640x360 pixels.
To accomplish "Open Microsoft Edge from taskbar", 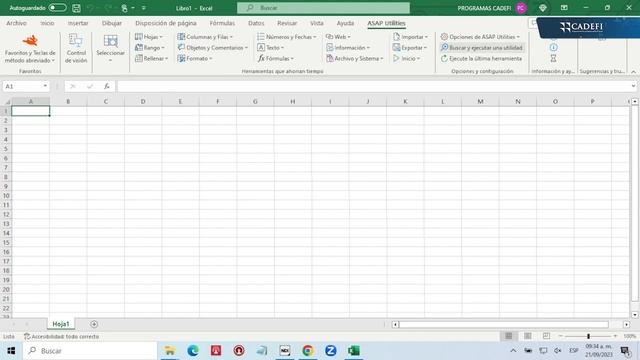I will pyautogui.click(x=193, y=351).
